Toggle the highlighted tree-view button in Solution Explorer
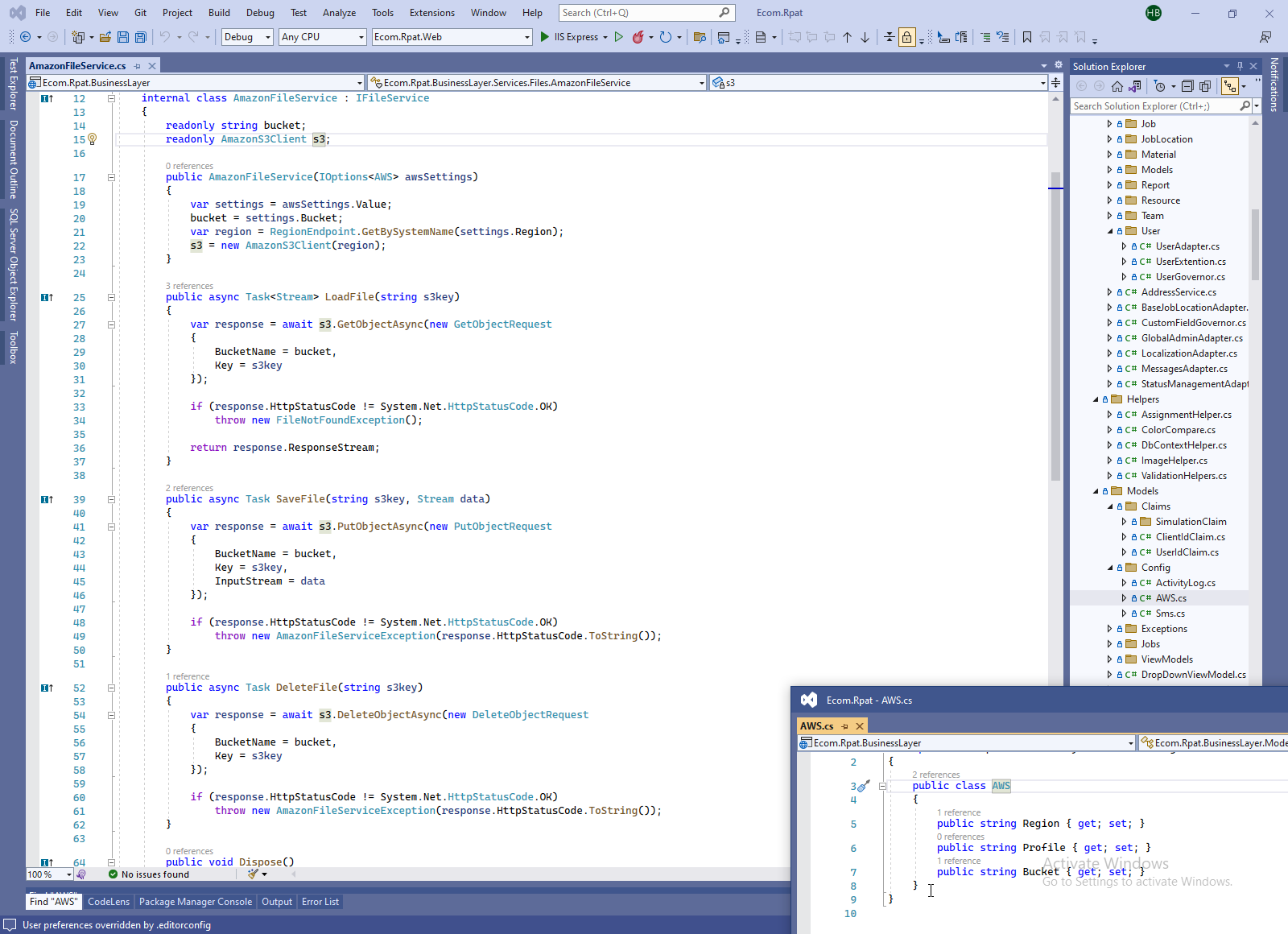The image size is (1288, 934). tap(1229, 86)
